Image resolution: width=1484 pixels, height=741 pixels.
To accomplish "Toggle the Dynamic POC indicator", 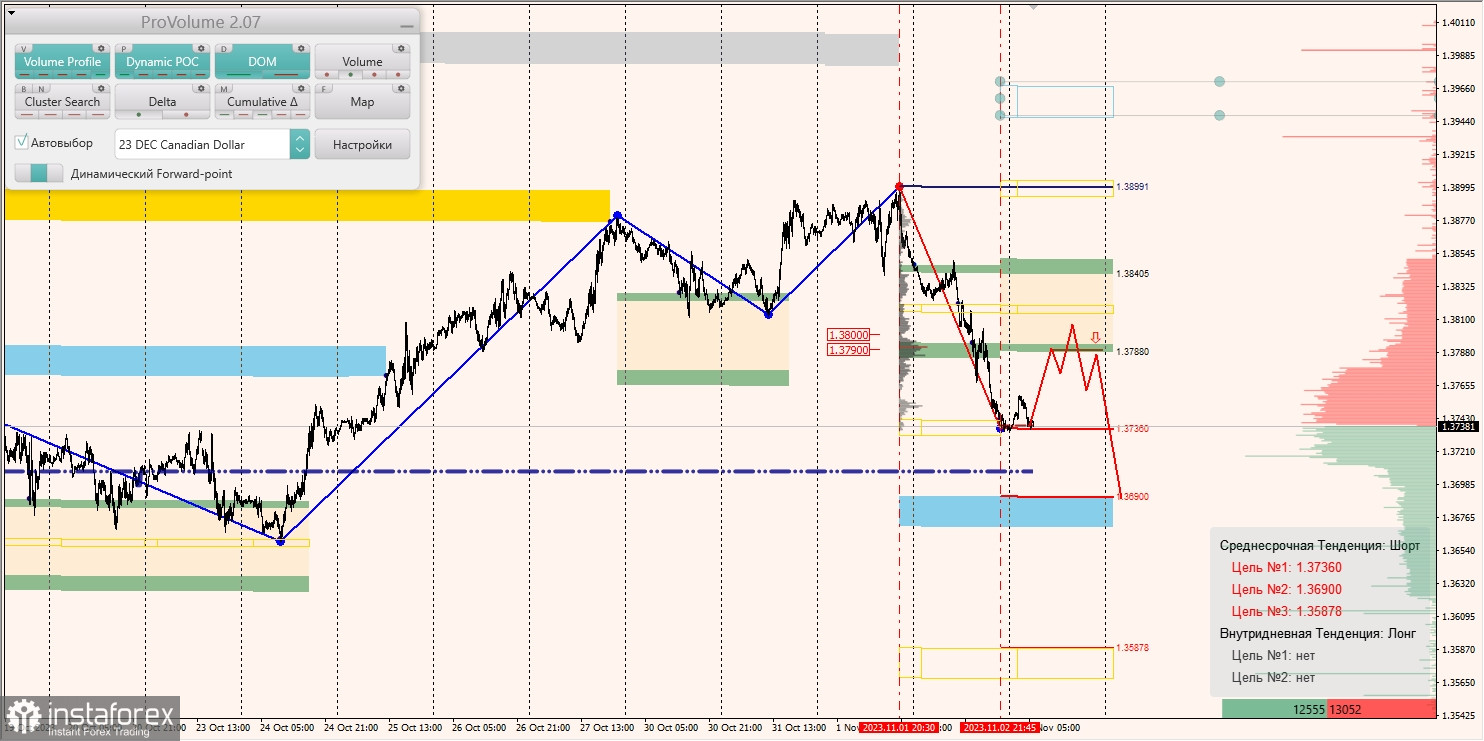I will coord(162,62).
